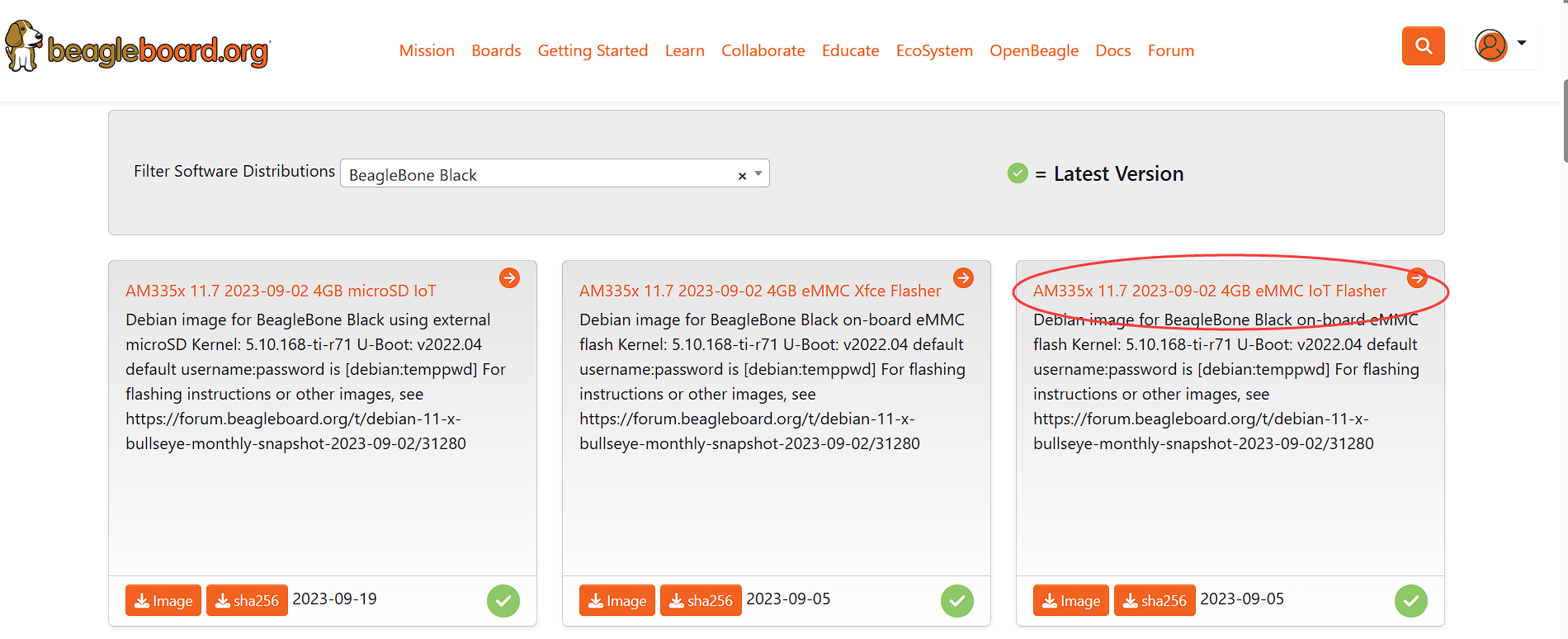Click the beagleboard.org logo
This screenshot has height=639, width=1568.
(138, 47)
